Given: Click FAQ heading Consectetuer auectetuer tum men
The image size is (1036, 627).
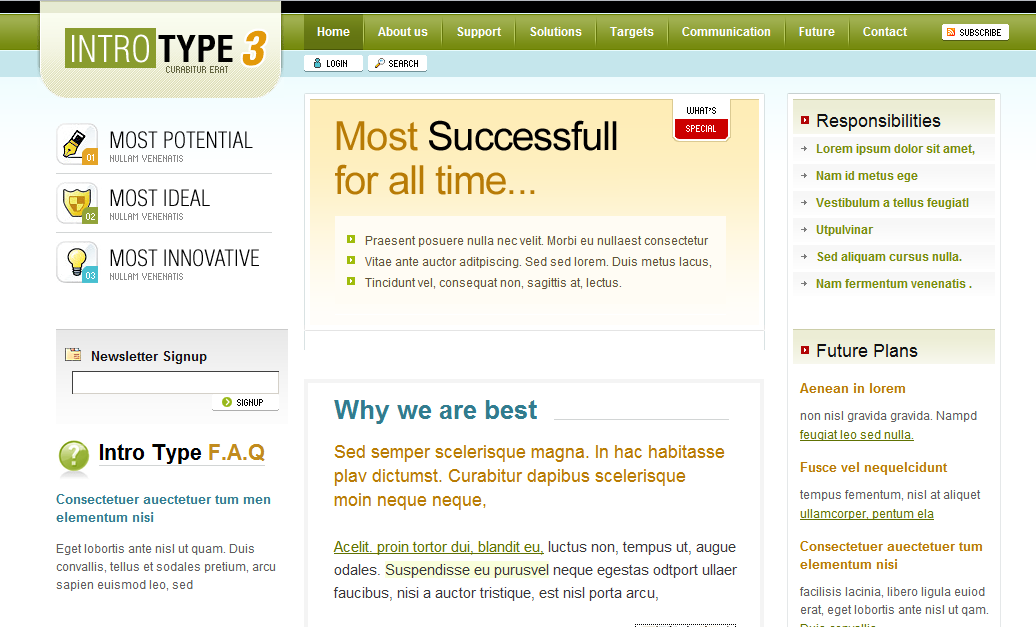Looking at the screenshot, I should 163,508.
